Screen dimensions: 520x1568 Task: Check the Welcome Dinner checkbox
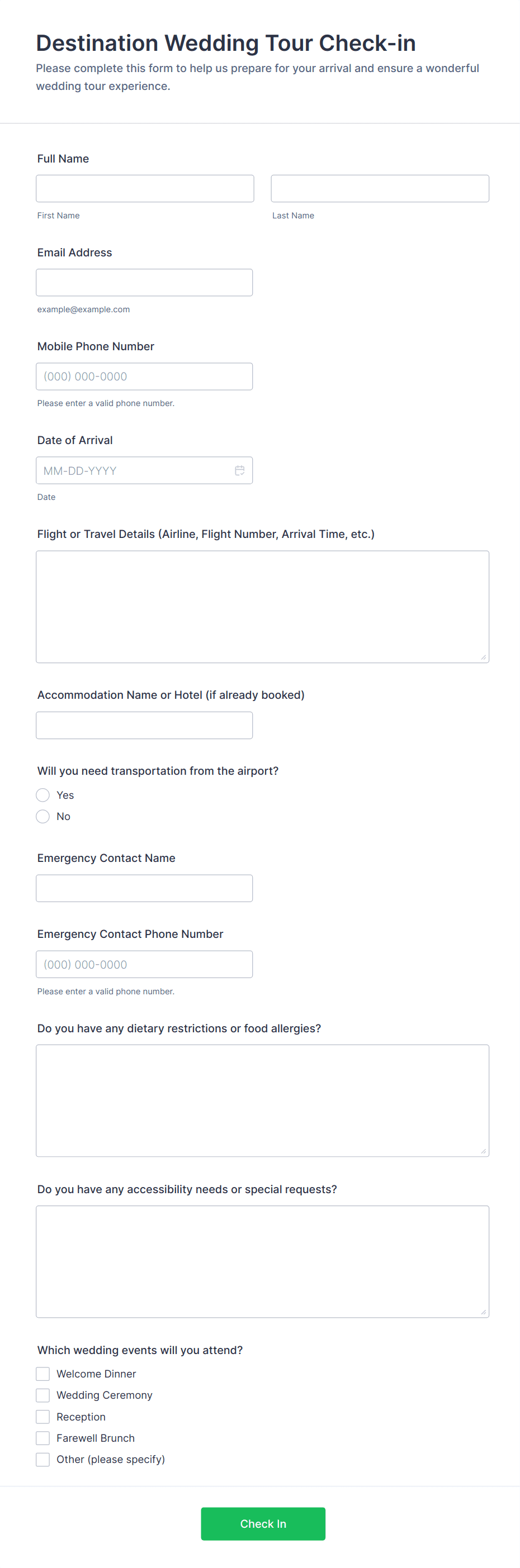pos(42,1374)
